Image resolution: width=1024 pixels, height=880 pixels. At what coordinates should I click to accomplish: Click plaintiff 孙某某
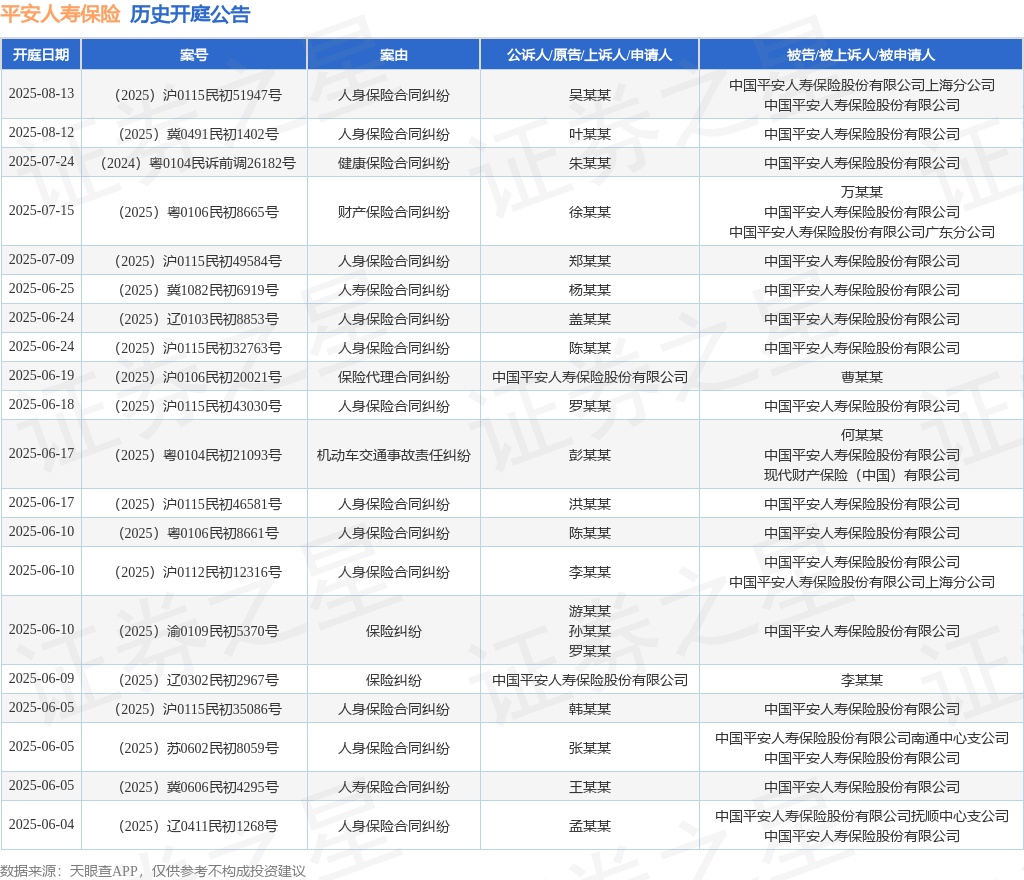(x=590, y=631)
